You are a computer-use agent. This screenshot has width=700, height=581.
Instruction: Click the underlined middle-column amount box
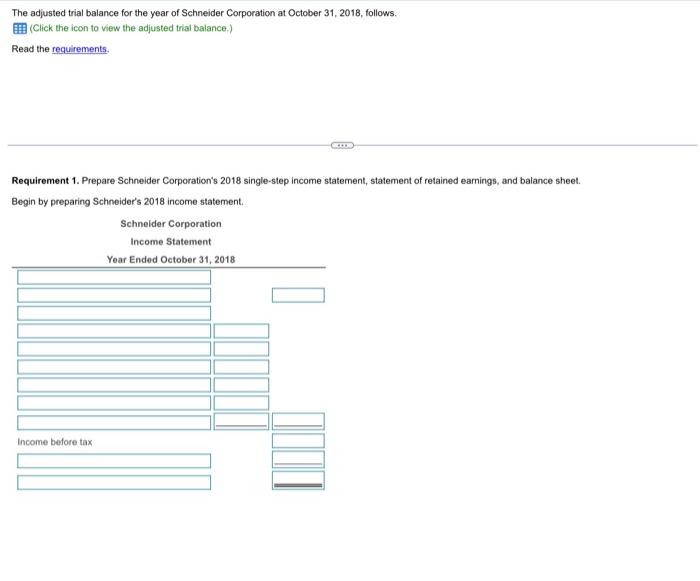pos(241,422)
